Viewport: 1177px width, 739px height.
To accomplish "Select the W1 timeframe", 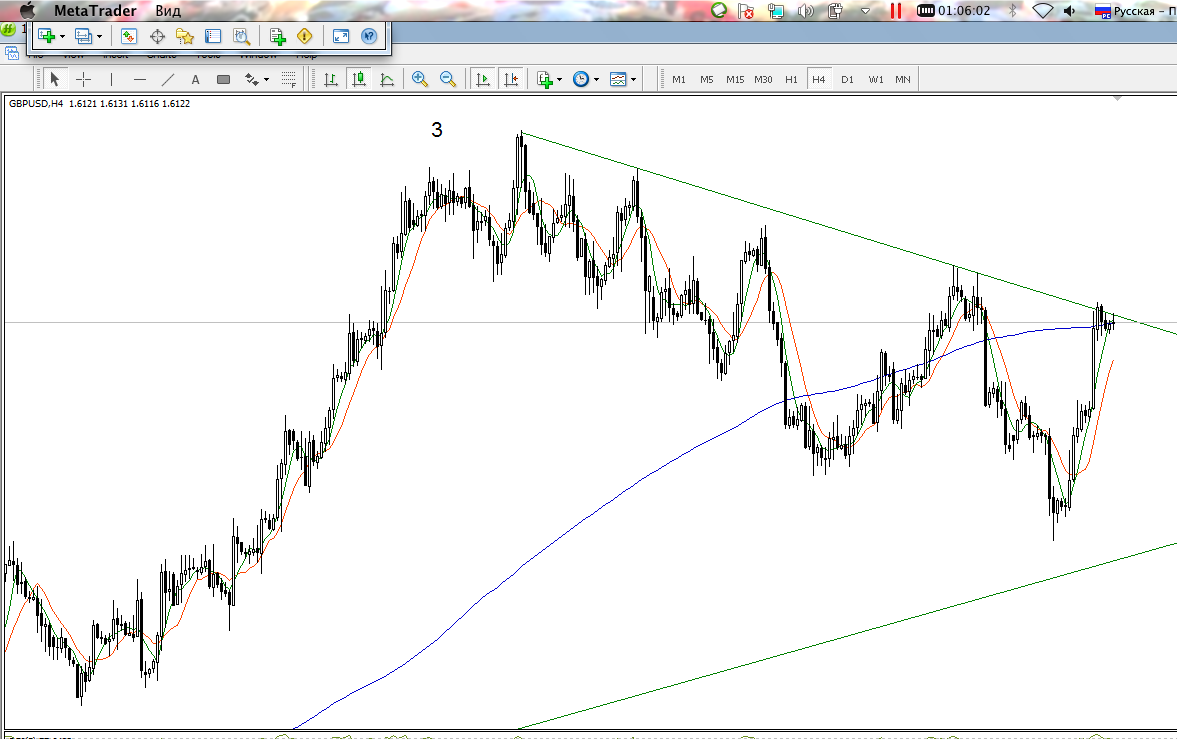I will [x=876, y=79].
